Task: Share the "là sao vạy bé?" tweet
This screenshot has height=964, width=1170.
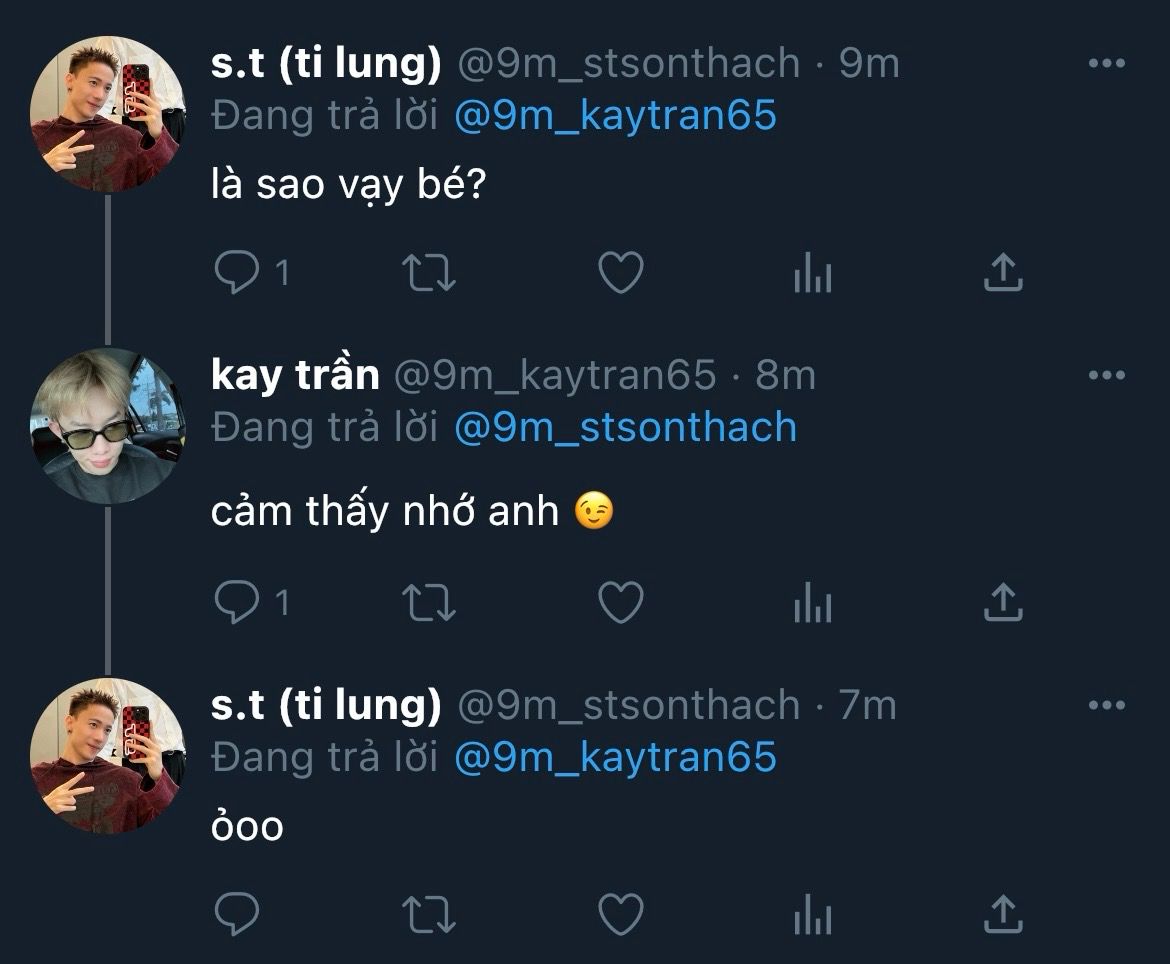Action: [1003, 272]
